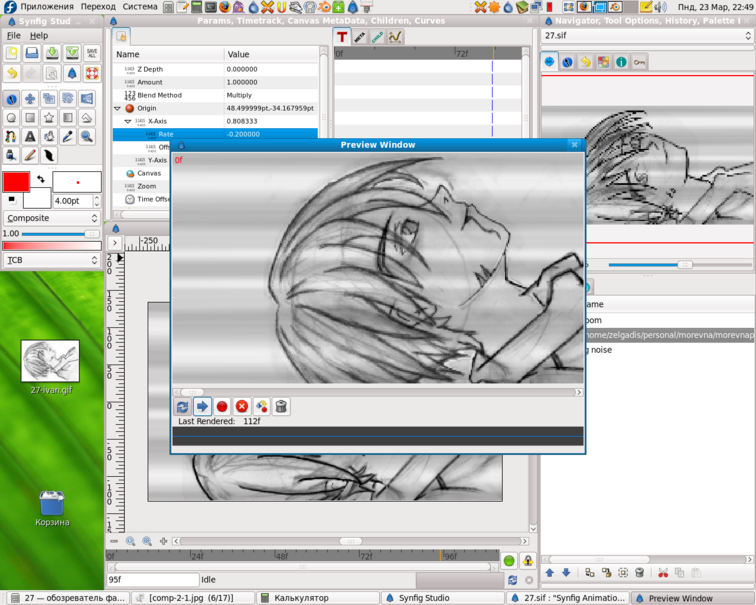Select the Mirror tool
The height and width of the screenshot is (605, 756).
pyautogui.click(x=86, y=99)
